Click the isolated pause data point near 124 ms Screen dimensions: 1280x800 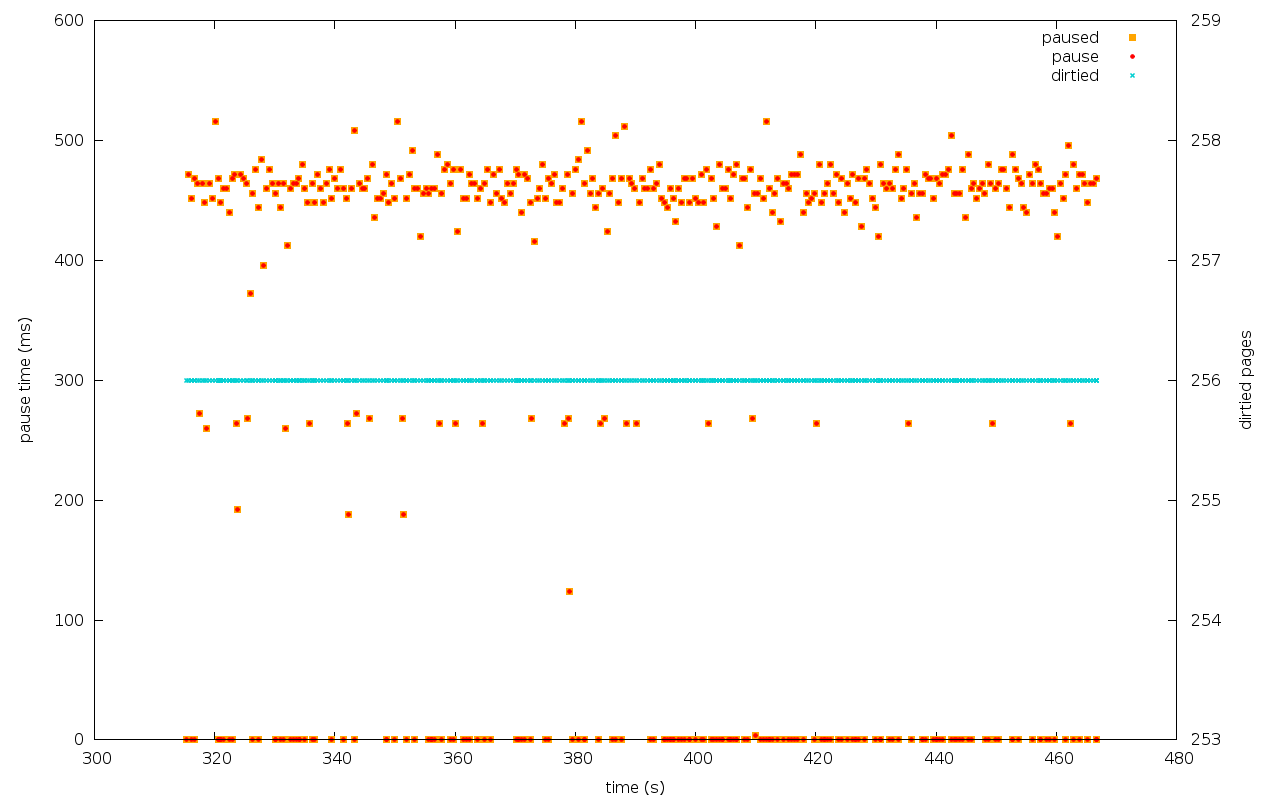(x=569, y=591)
